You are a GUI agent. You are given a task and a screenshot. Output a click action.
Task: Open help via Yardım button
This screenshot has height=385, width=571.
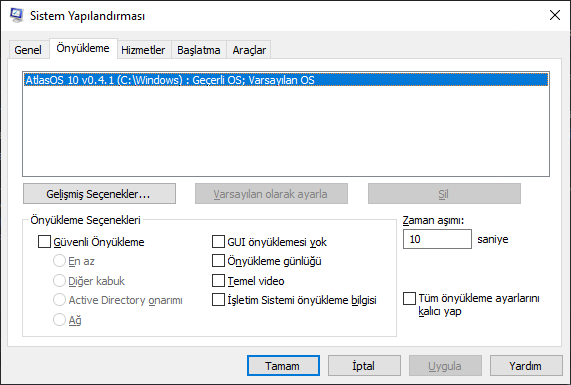click(x=526, y=366)
